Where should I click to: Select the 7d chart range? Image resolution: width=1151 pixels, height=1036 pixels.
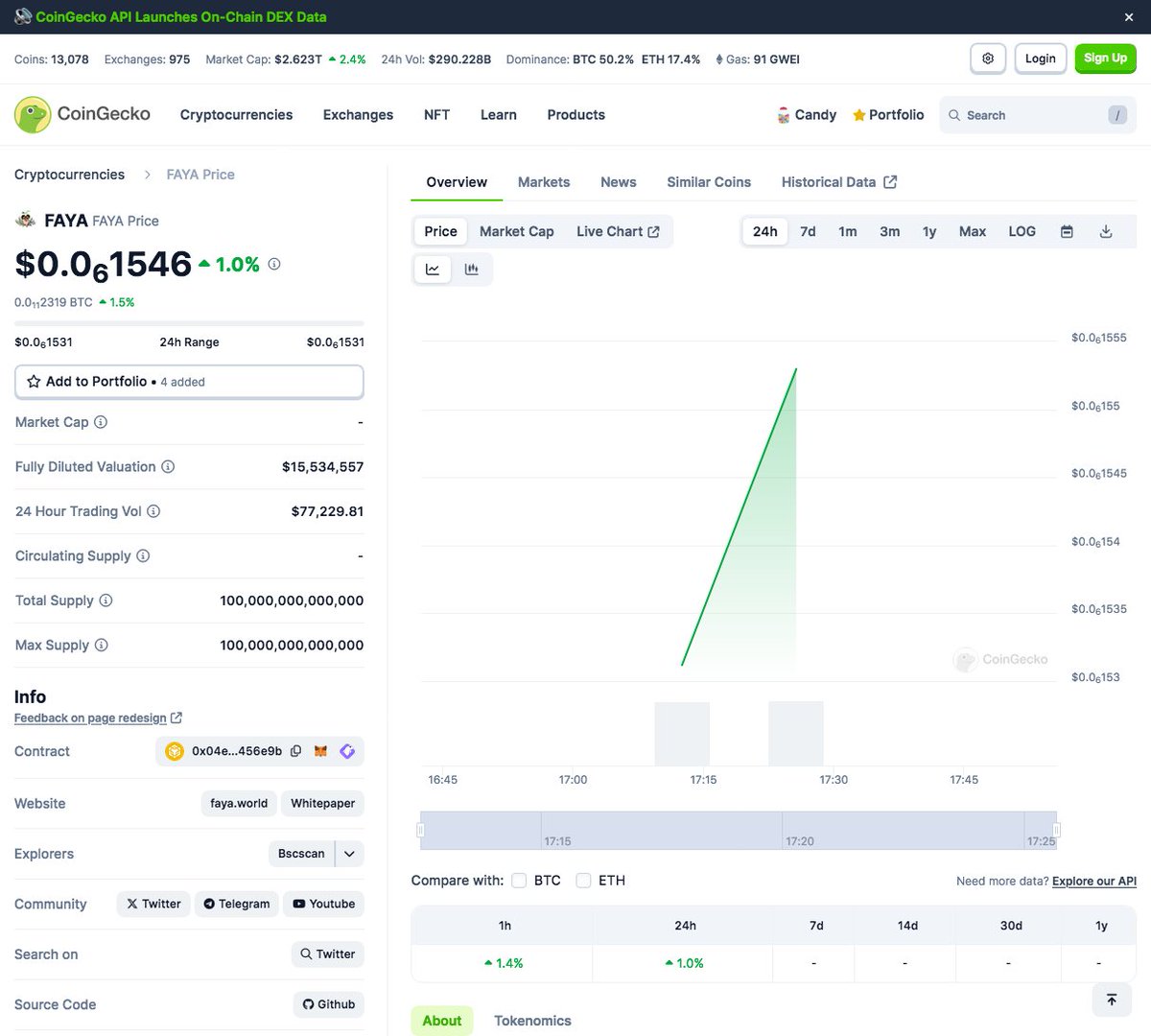tap(808, 231)
